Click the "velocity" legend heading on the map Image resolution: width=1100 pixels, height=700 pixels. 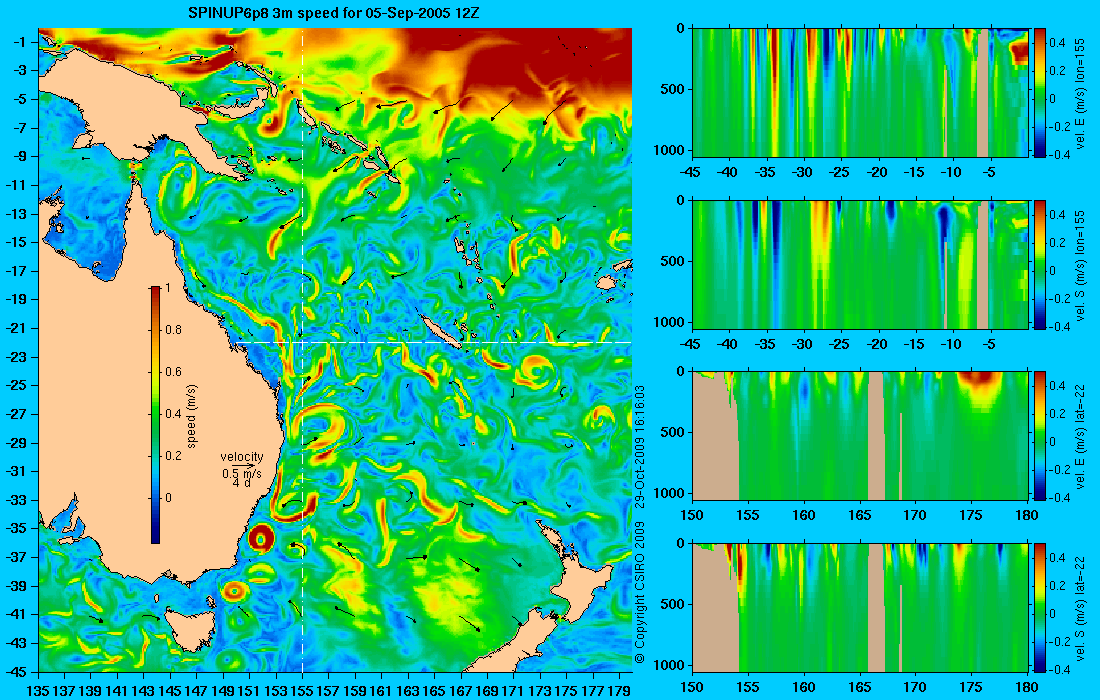(x=241, y=457)
